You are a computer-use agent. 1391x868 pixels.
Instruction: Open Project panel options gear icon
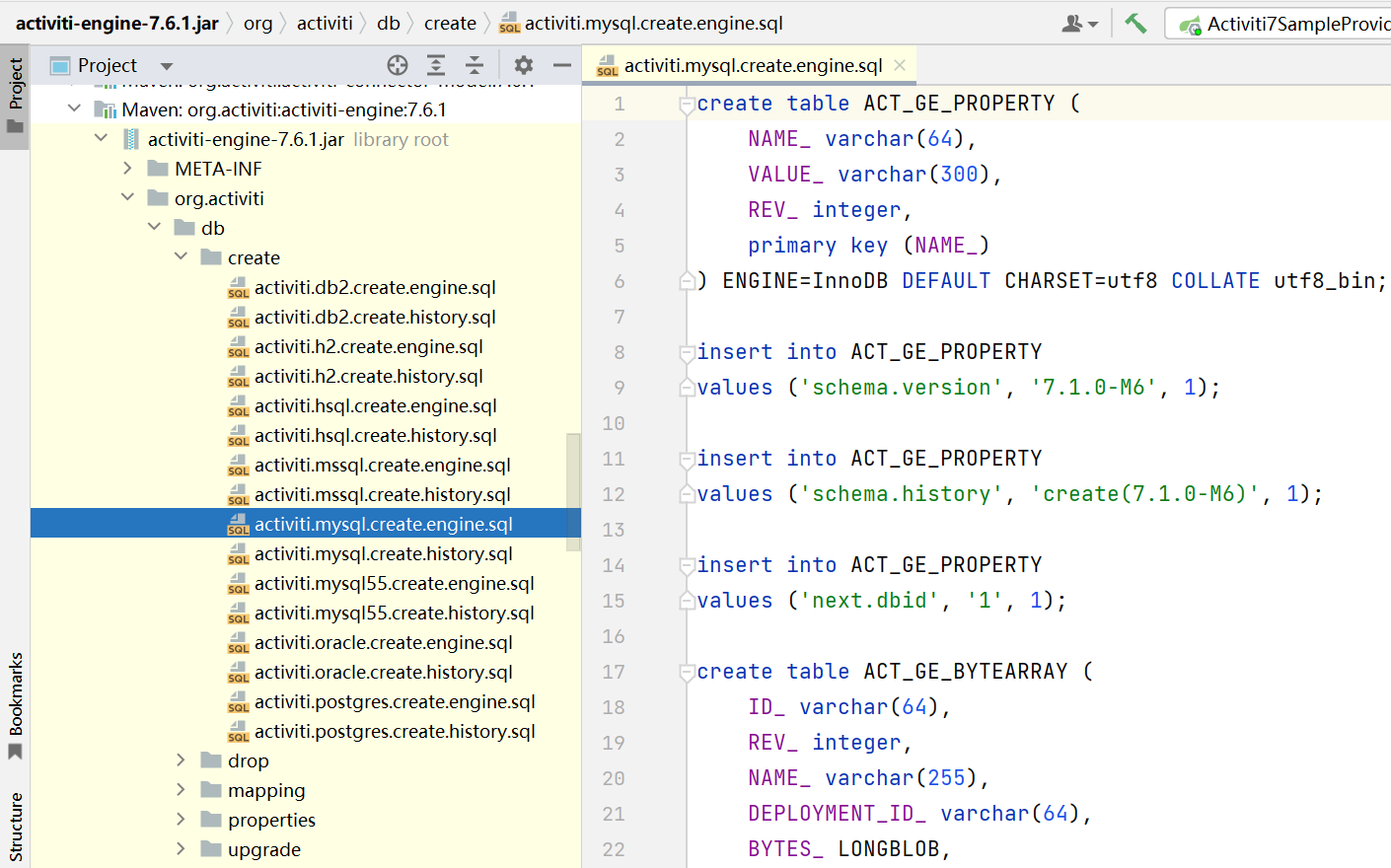coord(523,65)
